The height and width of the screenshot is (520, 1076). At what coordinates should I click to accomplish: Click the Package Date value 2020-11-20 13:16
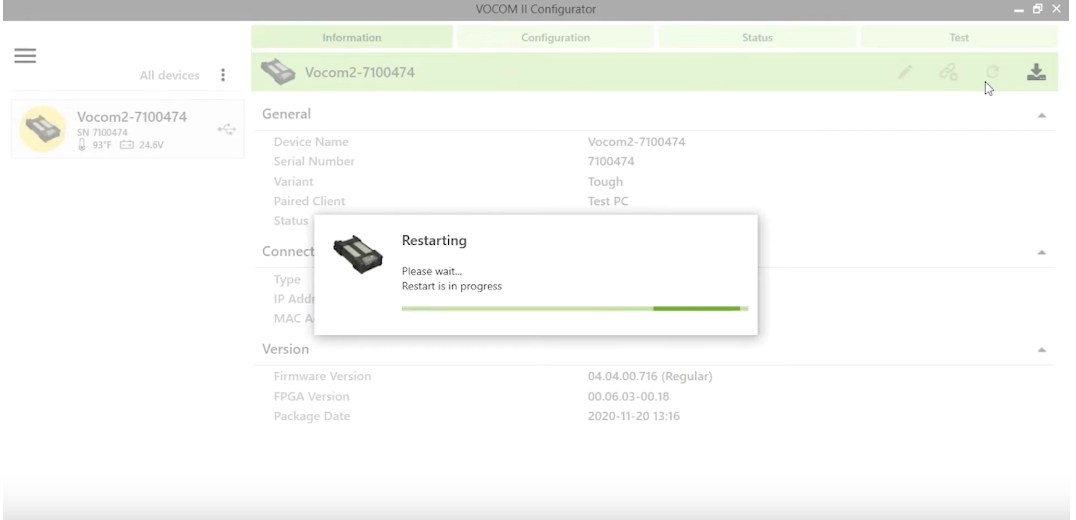pyautogui.click(x=633, y=416)
